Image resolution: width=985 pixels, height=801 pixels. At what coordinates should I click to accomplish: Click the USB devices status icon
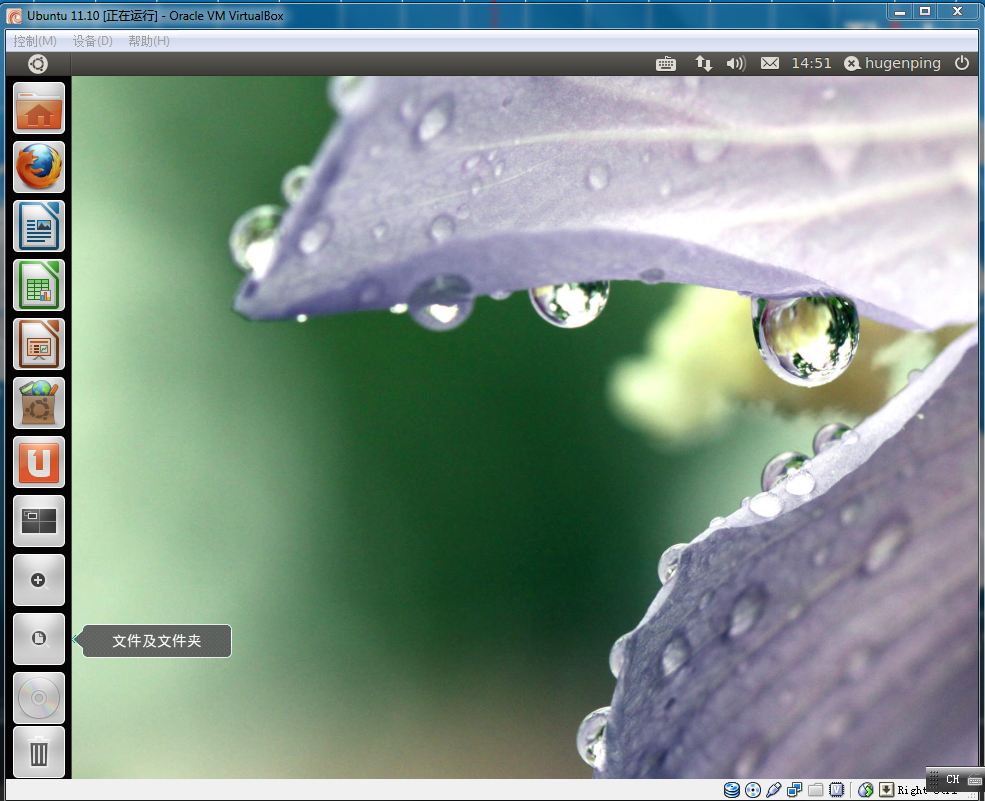pyautogui.click(x=773, y=790)
